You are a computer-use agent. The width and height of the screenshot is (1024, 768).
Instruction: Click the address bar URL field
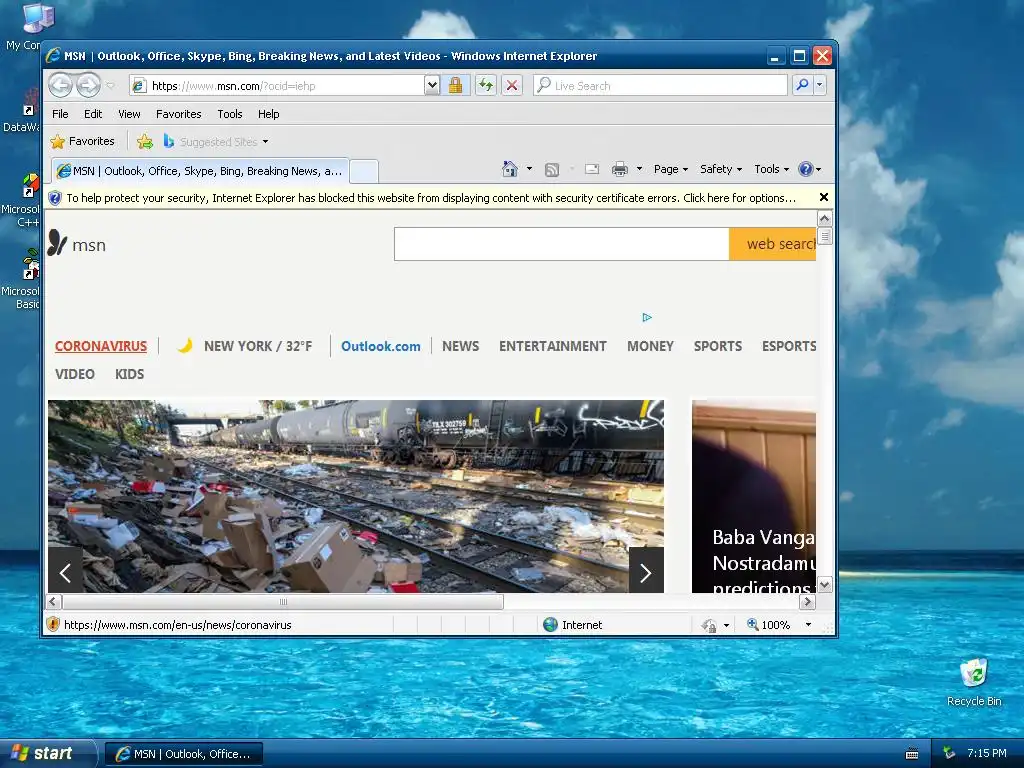[x=276, y=86]
